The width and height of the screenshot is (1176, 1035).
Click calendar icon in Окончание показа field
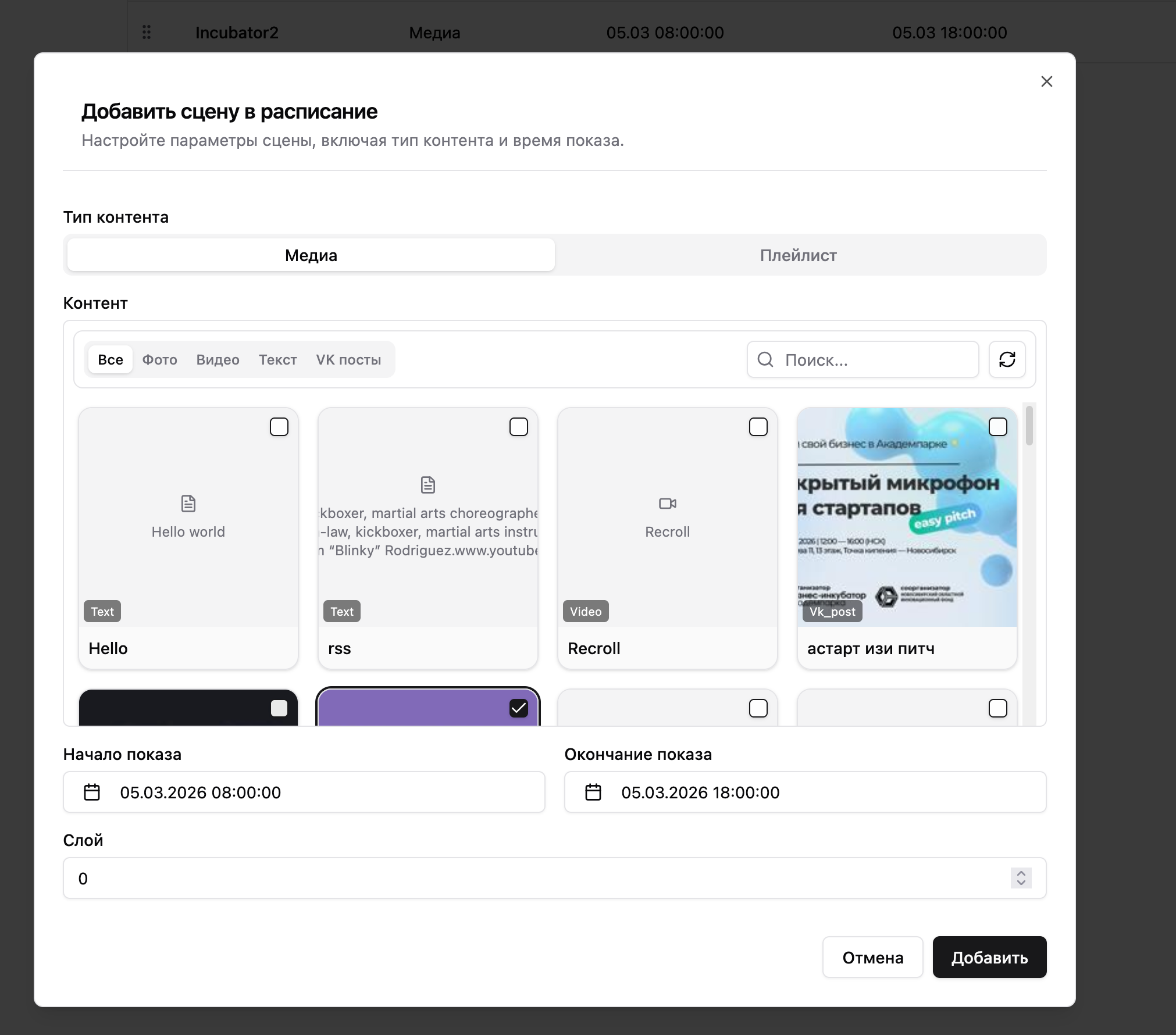coord(593,792)
